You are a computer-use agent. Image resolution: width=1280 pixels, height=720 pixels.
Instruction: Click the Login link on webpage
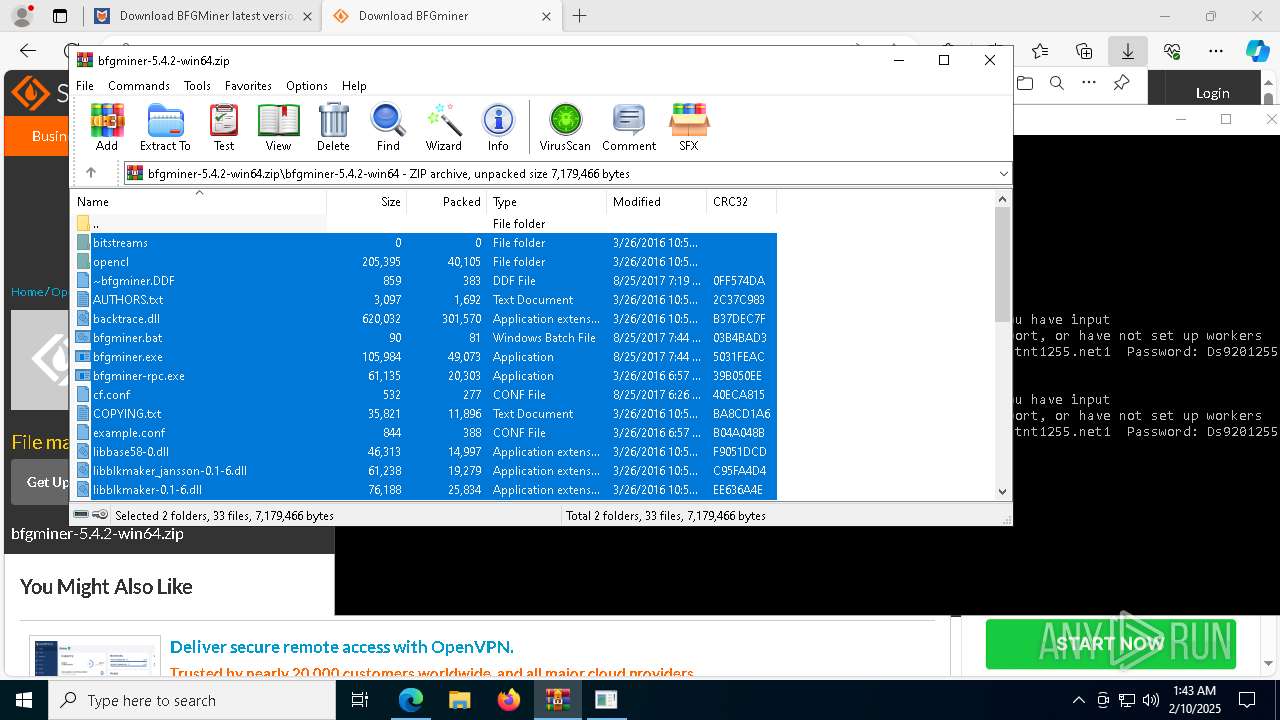[1212, 93]
